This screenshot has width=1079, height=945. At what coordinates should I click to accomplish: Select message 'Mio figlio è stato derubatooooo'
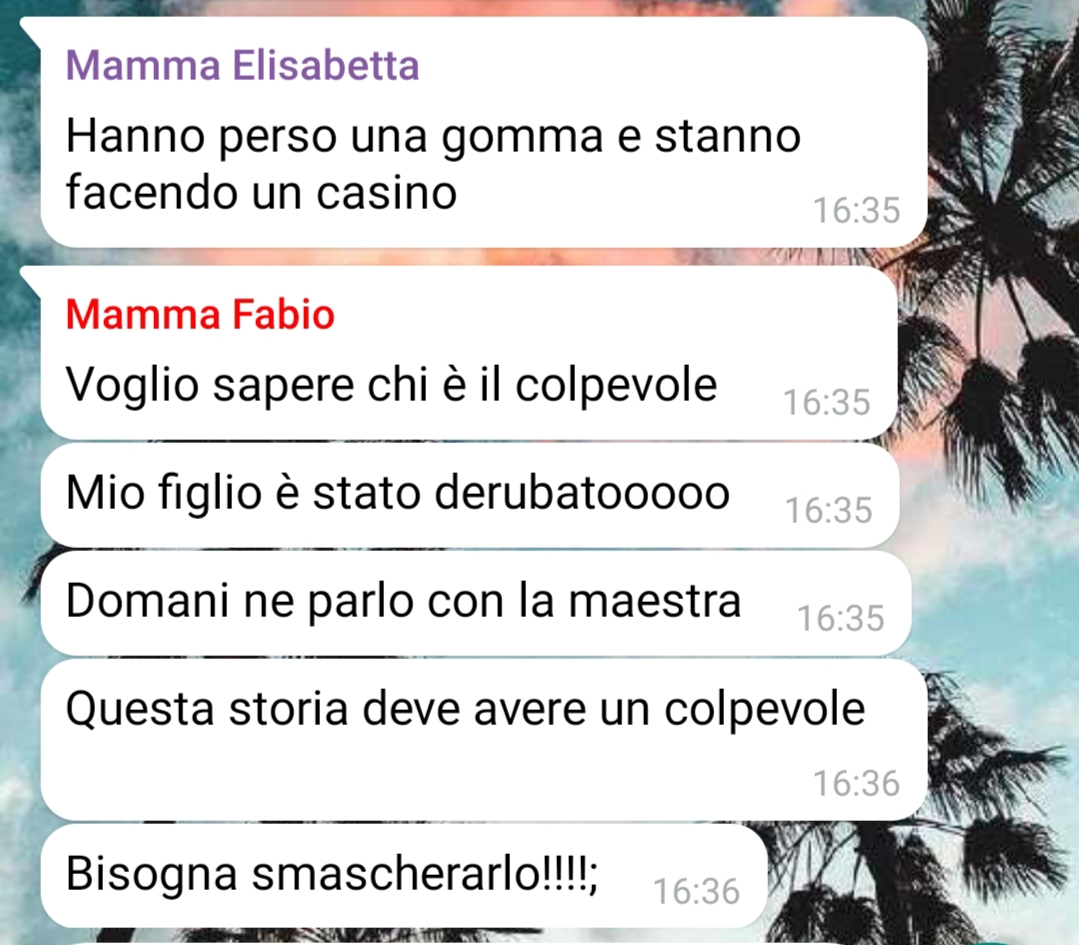[470, 495]
